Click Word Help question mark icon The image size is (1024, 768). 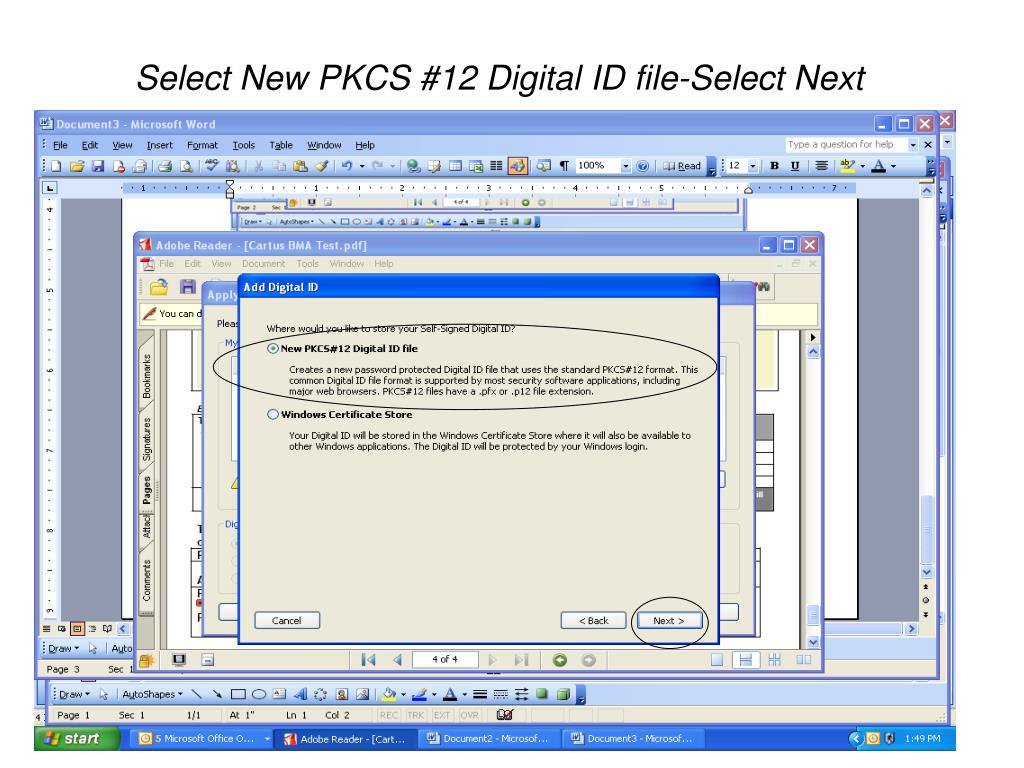642,166
